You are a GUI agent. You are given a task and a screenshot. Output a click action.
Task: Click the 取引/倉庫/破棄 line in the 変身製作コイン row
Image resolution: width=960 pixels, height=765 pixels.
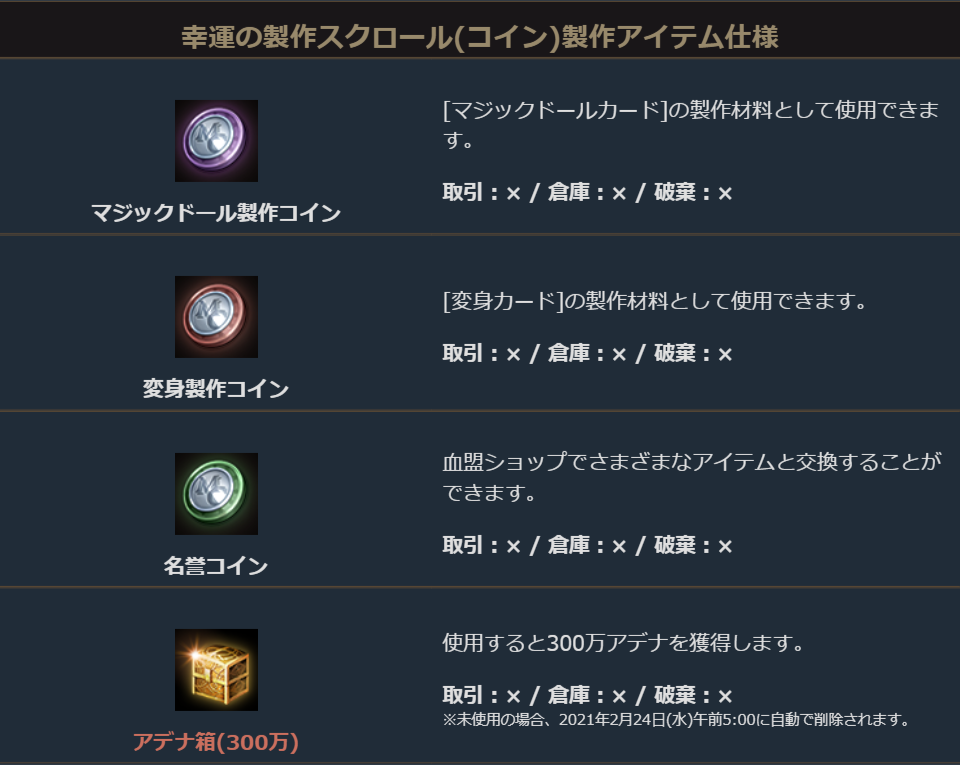[588, 354]
